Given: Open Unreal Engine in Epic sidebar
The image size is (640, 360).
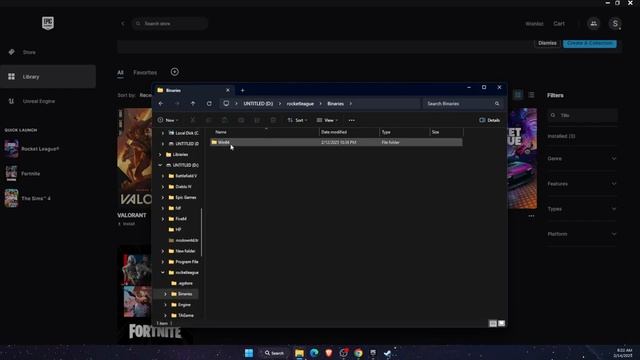Looking at the screenshot, I should tap(48, 101).
